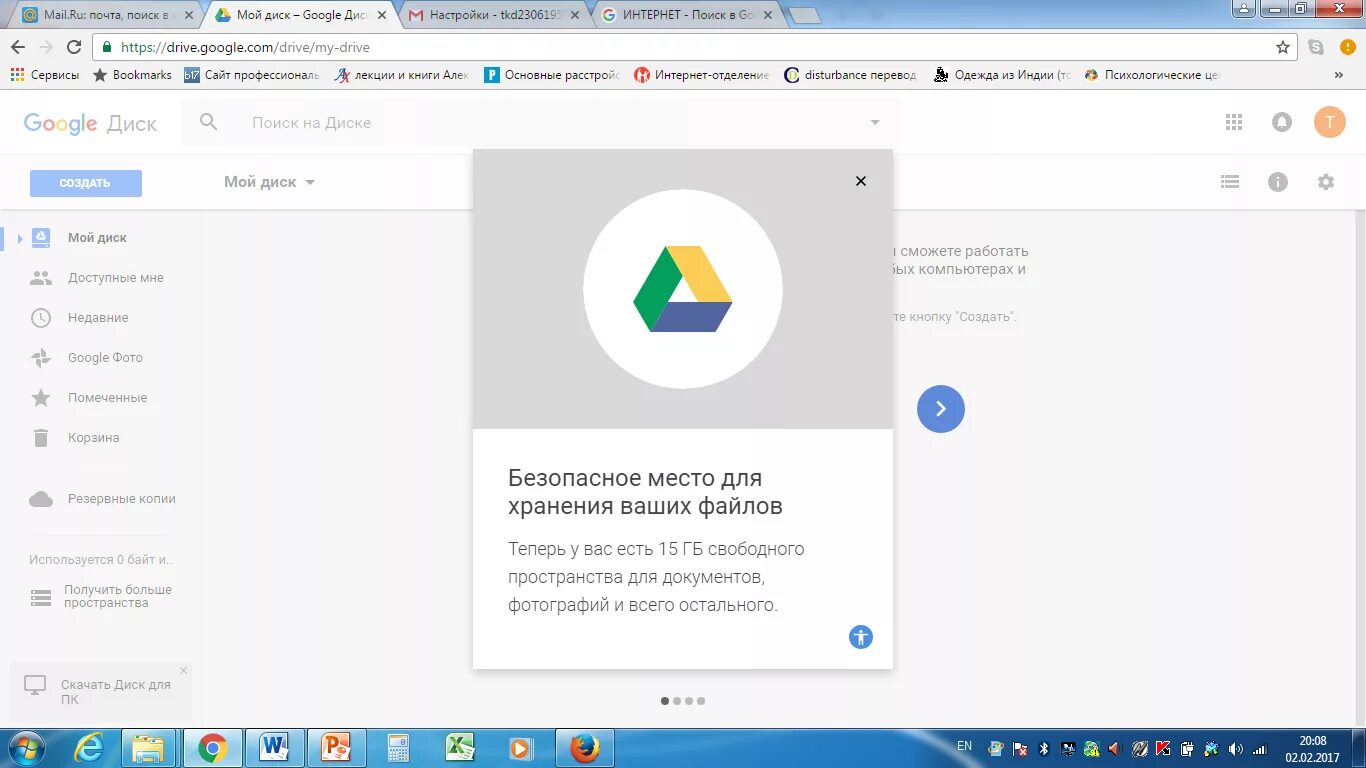The width and height of the screenshot is (1366, 768).
Task: Show the details info panel
Action: [1278, 181]
